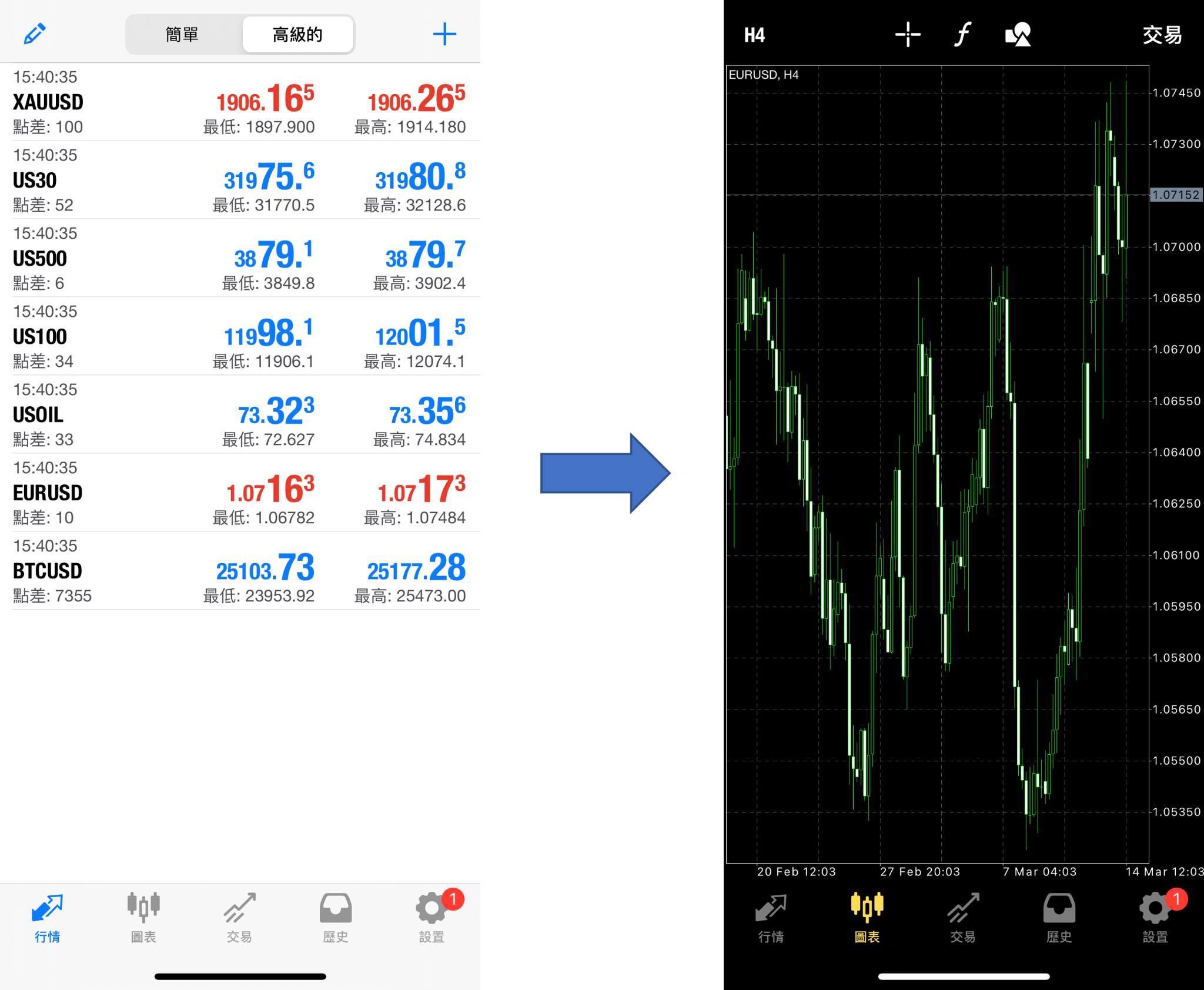Tap EURUSD low 最低: 1.06782
This screenshot has width=1204, height=990.
click(x=263, y=517)
